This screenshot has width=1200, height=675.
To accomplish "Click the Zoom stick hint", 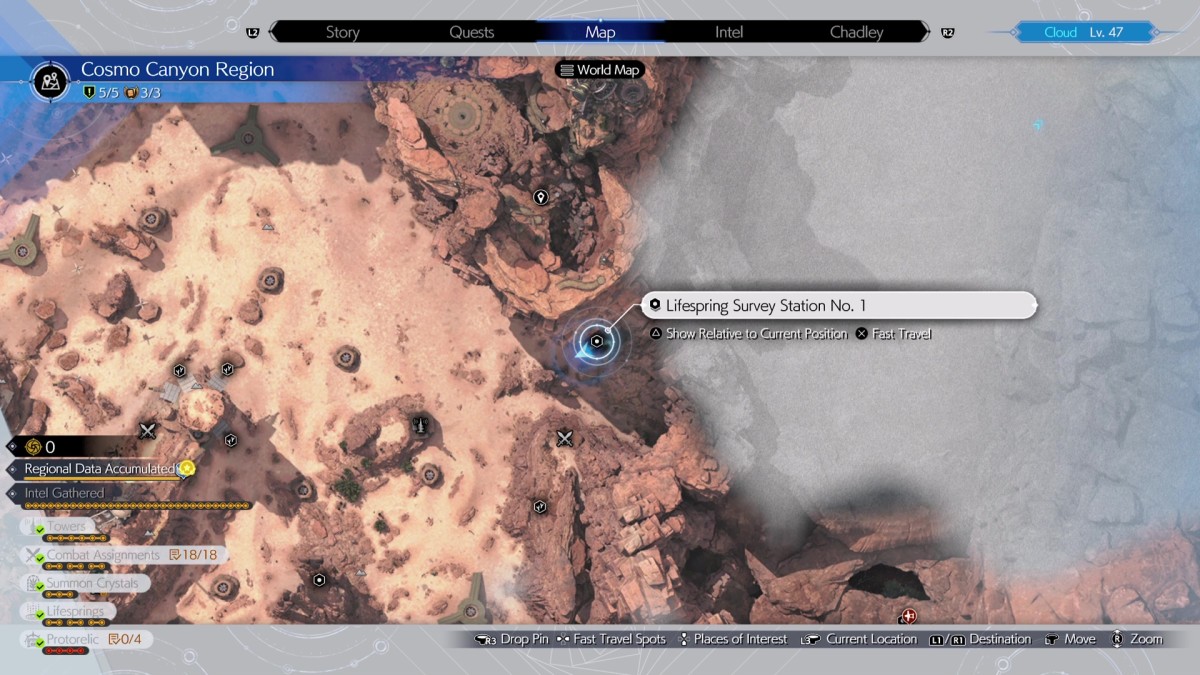I will [x=1137, y=639].
